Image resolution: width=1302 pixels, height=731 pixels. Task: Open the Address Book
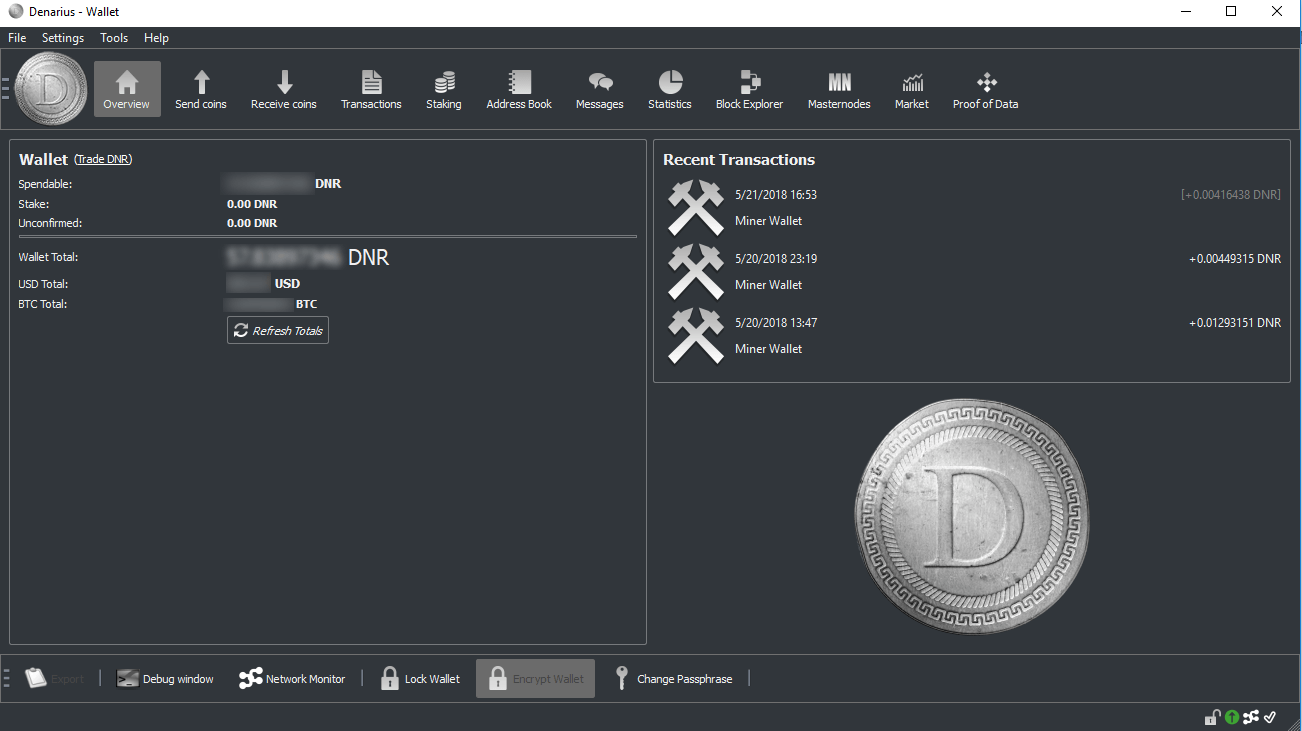[x=518, y=88]
